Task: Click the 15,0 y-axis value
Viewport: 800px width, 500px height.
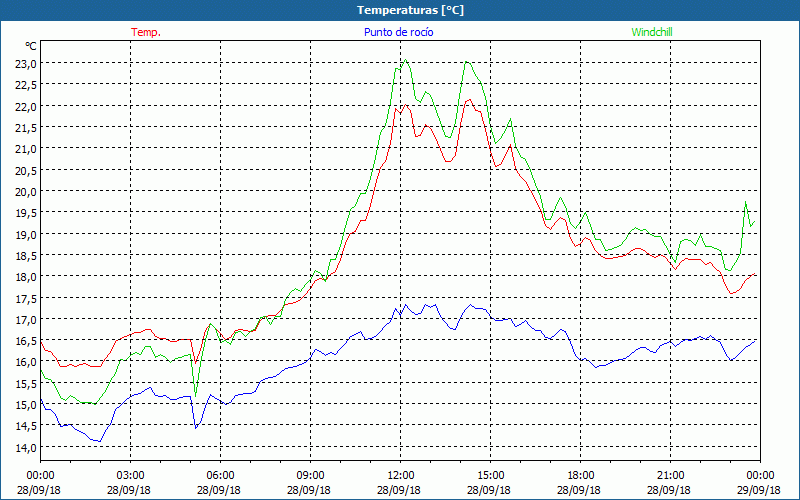Action: (x=26, y=405)
